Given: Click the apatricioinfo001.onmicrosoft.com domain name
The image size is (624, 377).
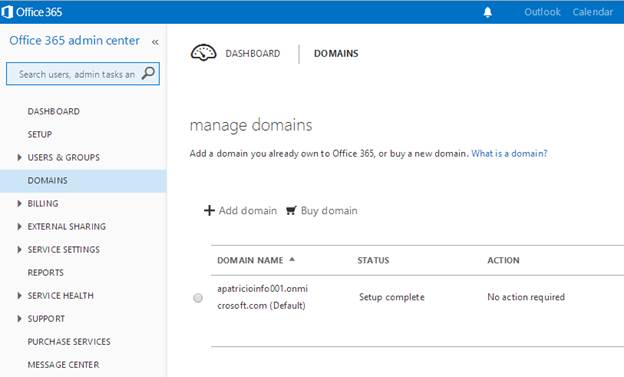Looking at the screenshot, I should [x=262, y=297].
